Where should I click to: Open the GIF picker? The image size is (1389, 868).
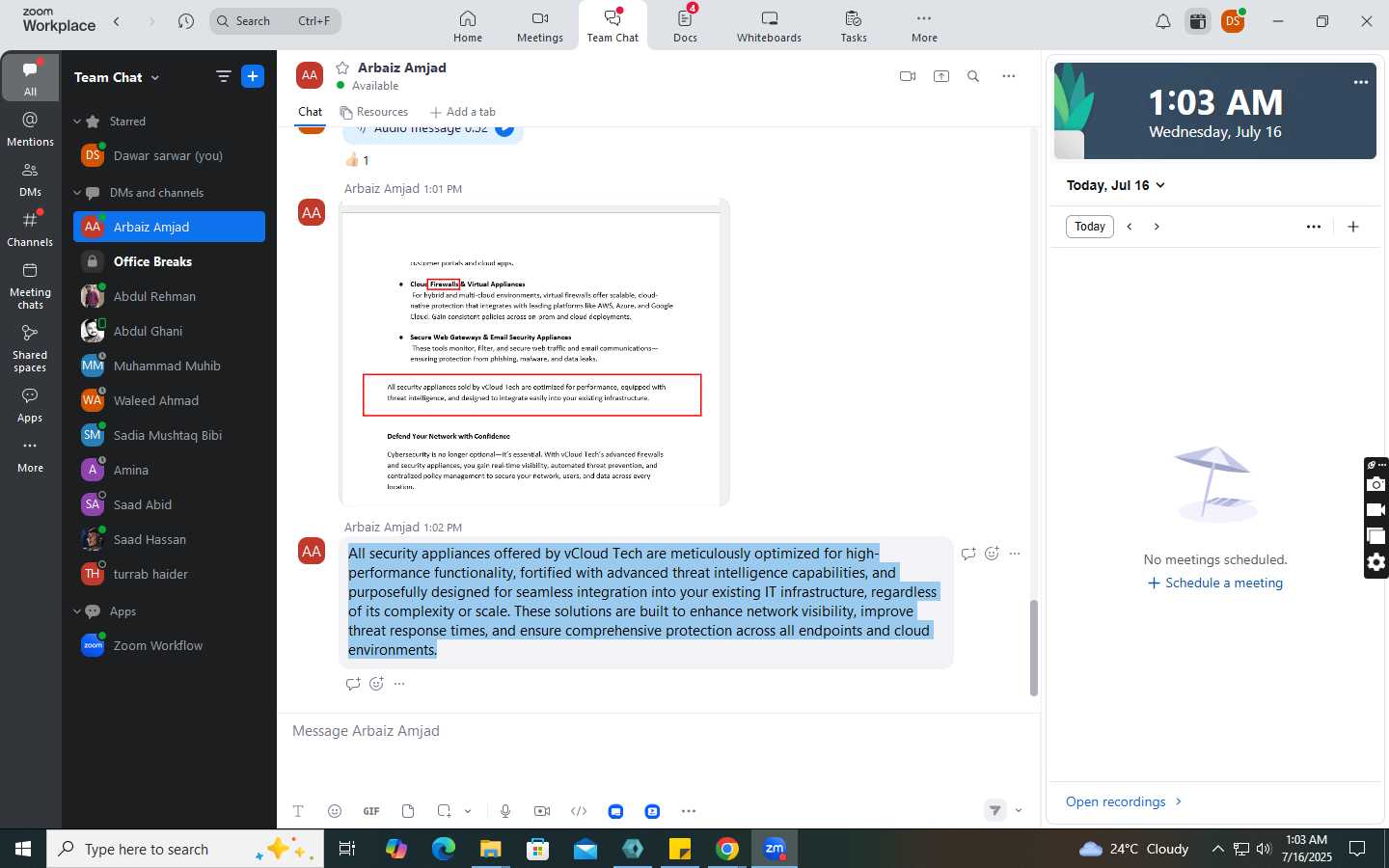click(371, 811)
